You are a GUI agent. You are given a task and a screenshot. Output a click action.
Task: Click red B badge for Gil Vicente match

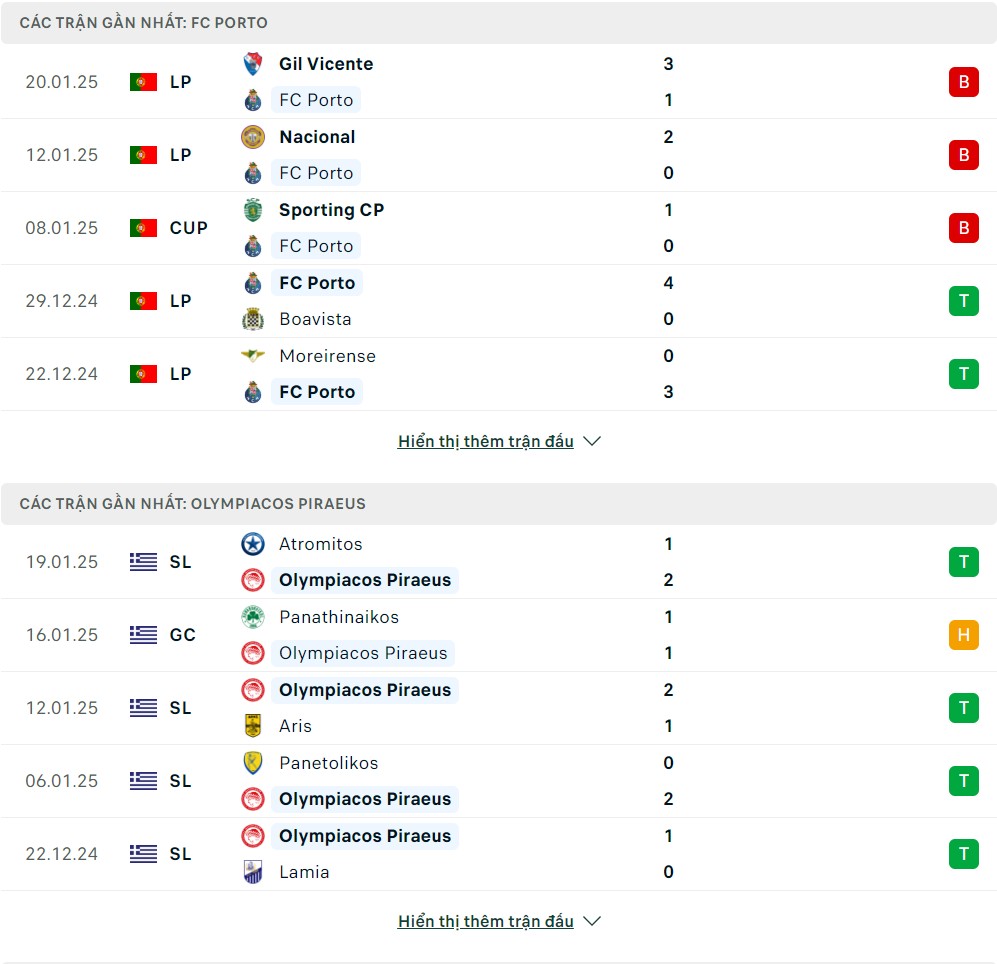click(x=963, y=82)
